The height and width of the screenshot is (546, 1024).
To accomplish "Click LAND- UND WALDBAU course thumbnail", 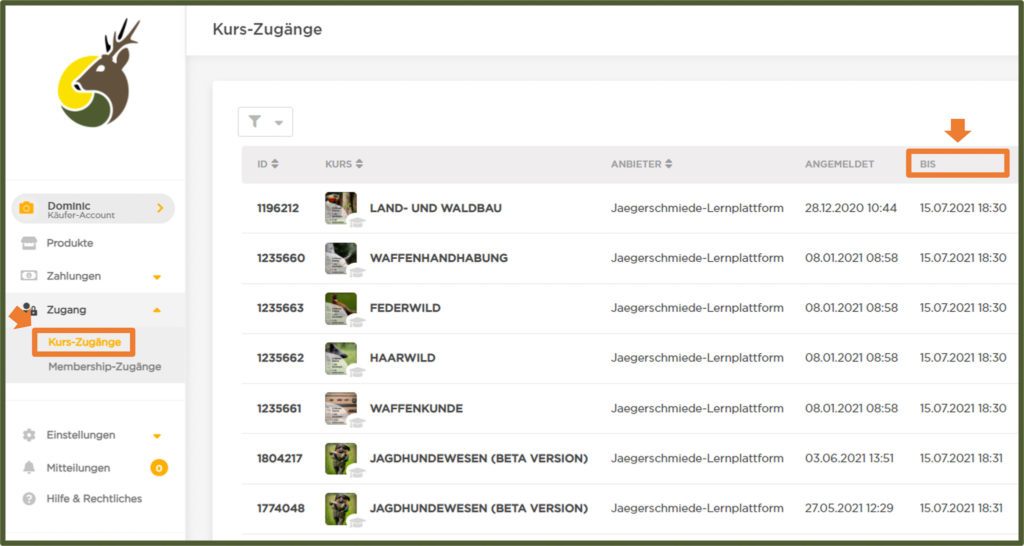I will point(342,208).
